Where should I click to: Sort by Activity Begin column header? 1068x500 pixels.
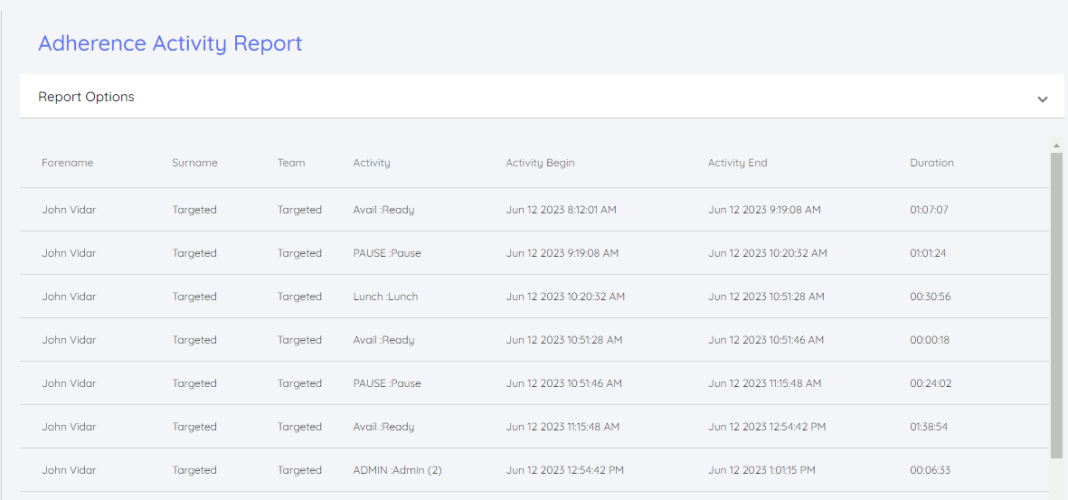(540, 163)
